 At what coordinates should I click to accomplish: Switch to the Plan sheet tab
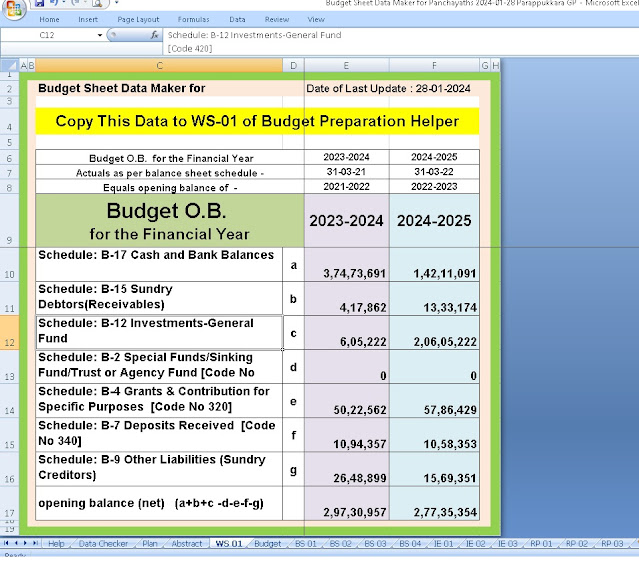150,544
